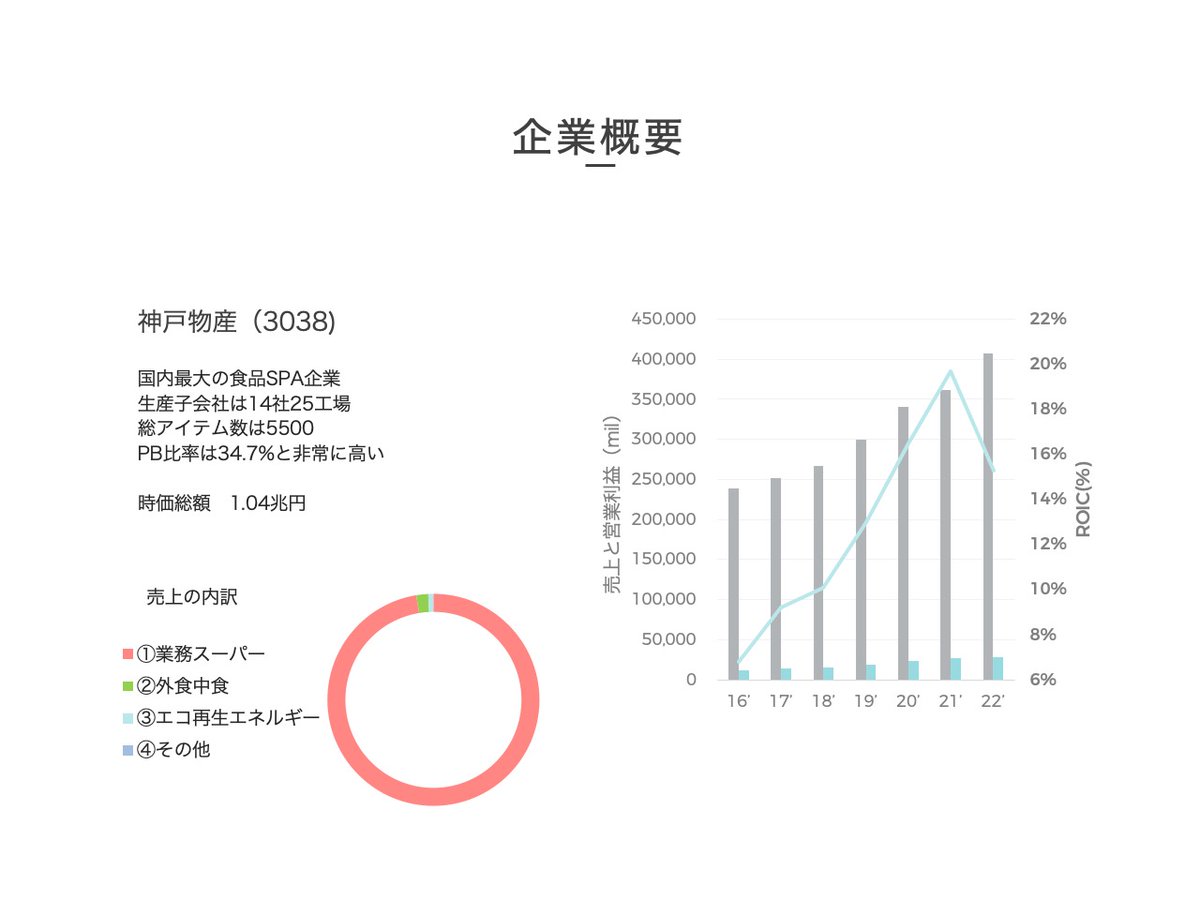Click the 18' year label
The width and height of the screenshot is (1200, 900).
(824, 701)
